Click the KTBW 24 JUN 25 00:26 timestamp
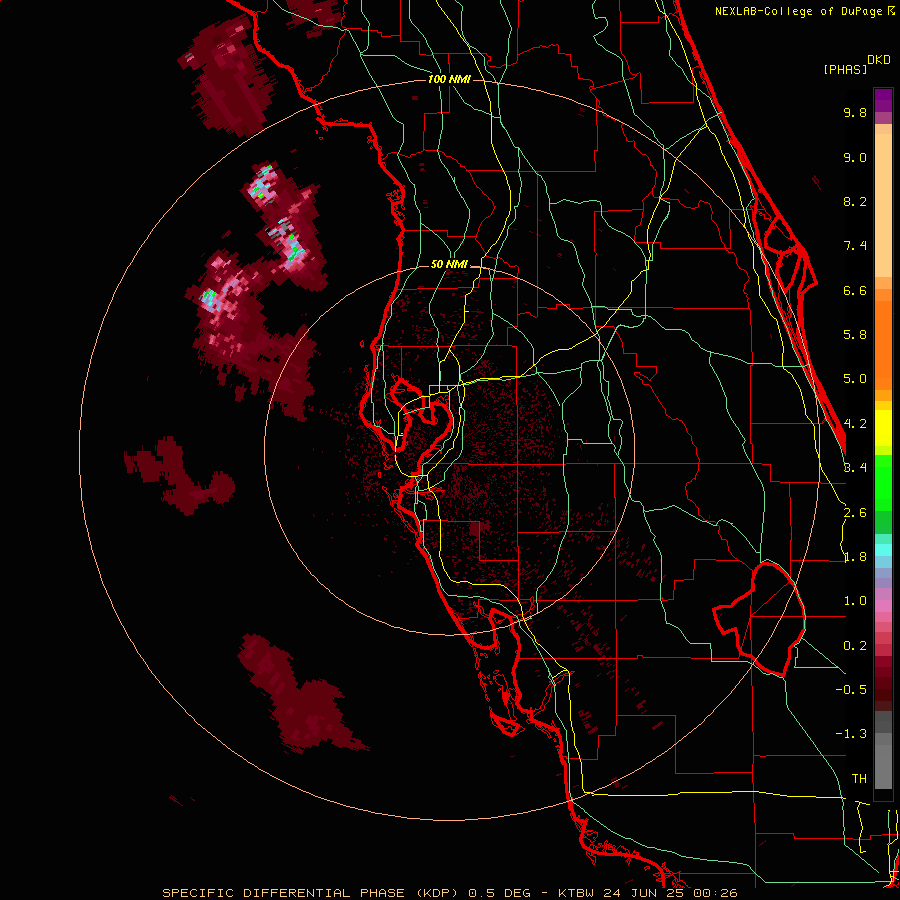Image resolution: width=900 pixels, height=900 pixels. click(647, 893)
